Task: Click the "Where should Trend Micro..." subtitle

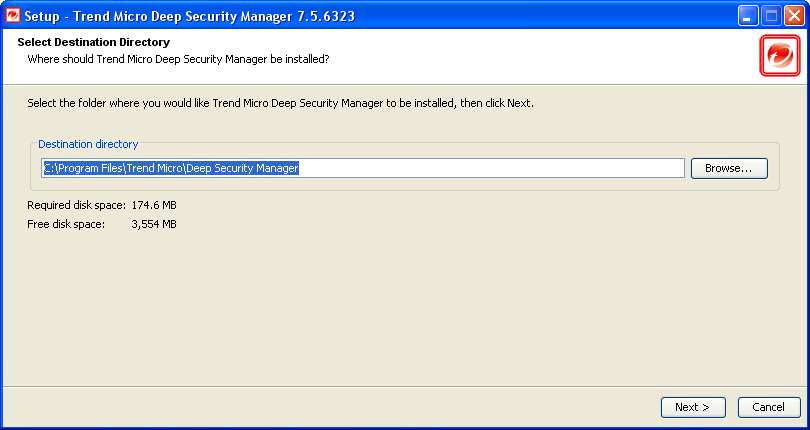Action: click(178, 59)
